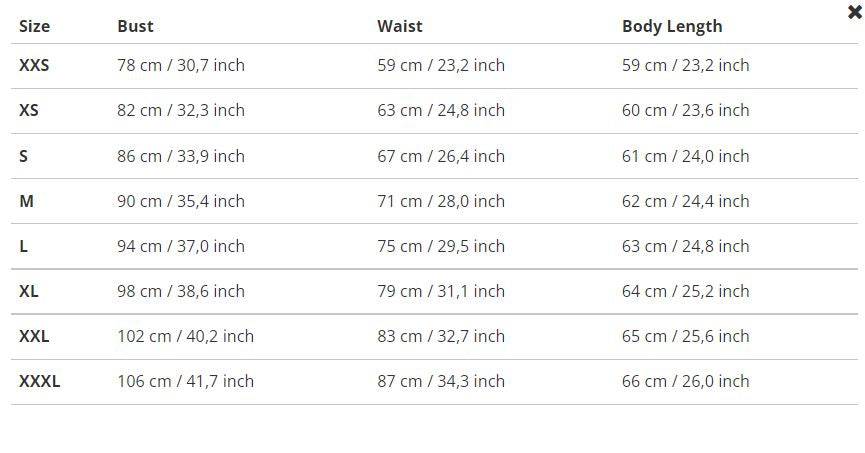Click the M size label
Image resolution: width=865 pixels, height=453 pixels.
click(26, 201)
